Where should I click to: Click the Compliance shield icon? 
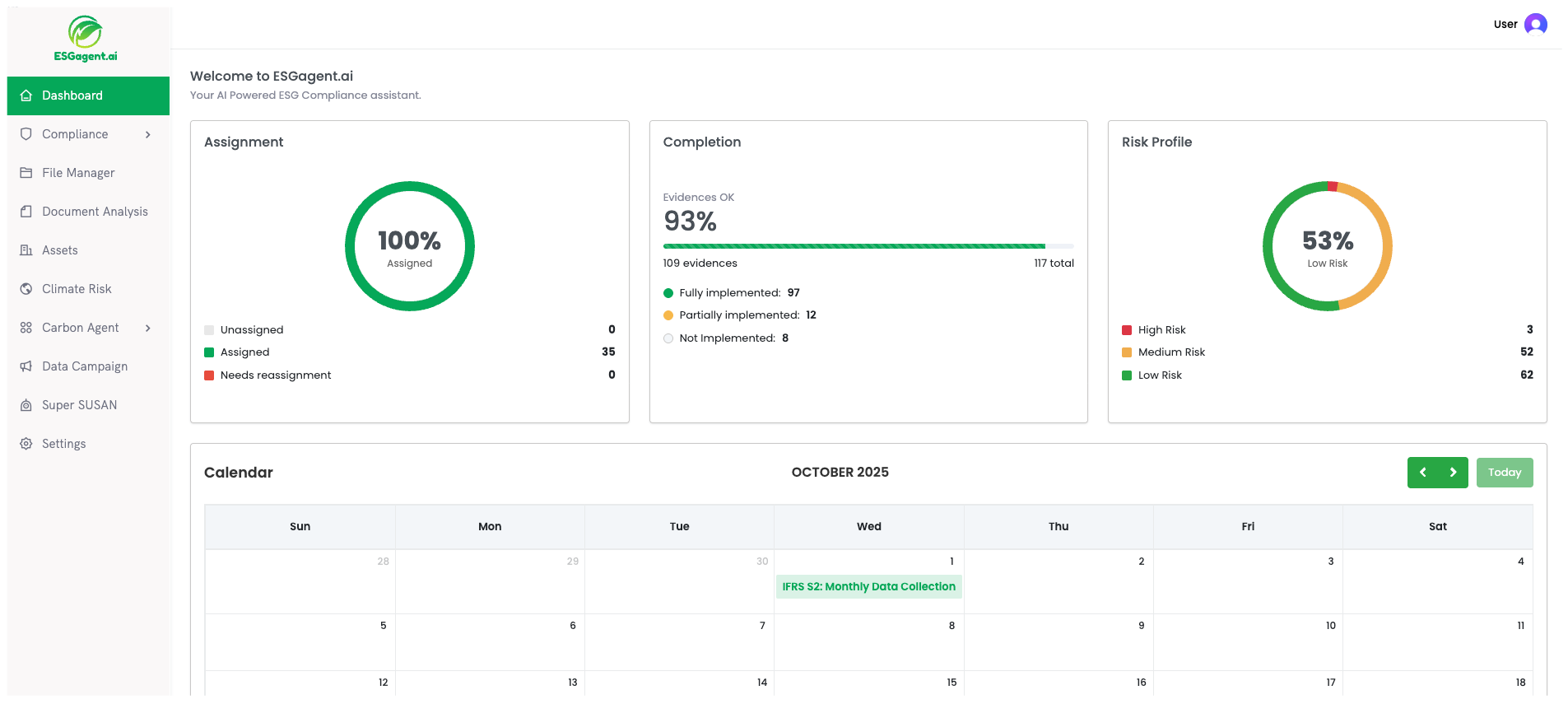point(26,134)
